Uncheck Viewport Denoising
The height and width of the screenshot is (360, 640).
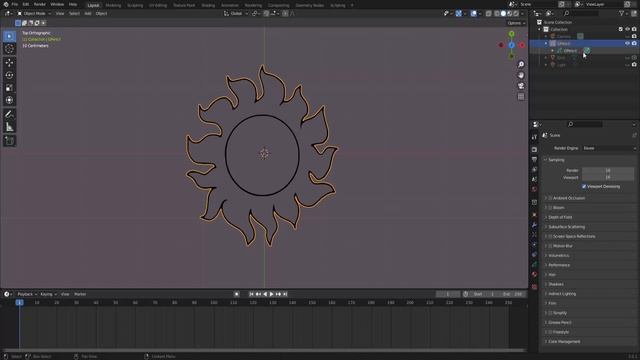click(x=584, y=187)
